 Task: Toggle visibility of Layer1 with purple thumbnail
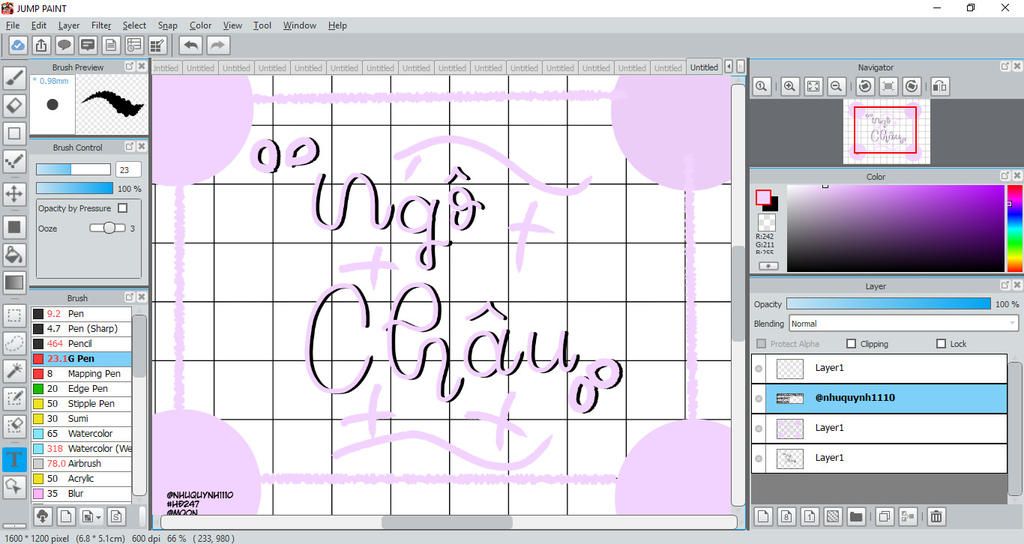[758, 428]
